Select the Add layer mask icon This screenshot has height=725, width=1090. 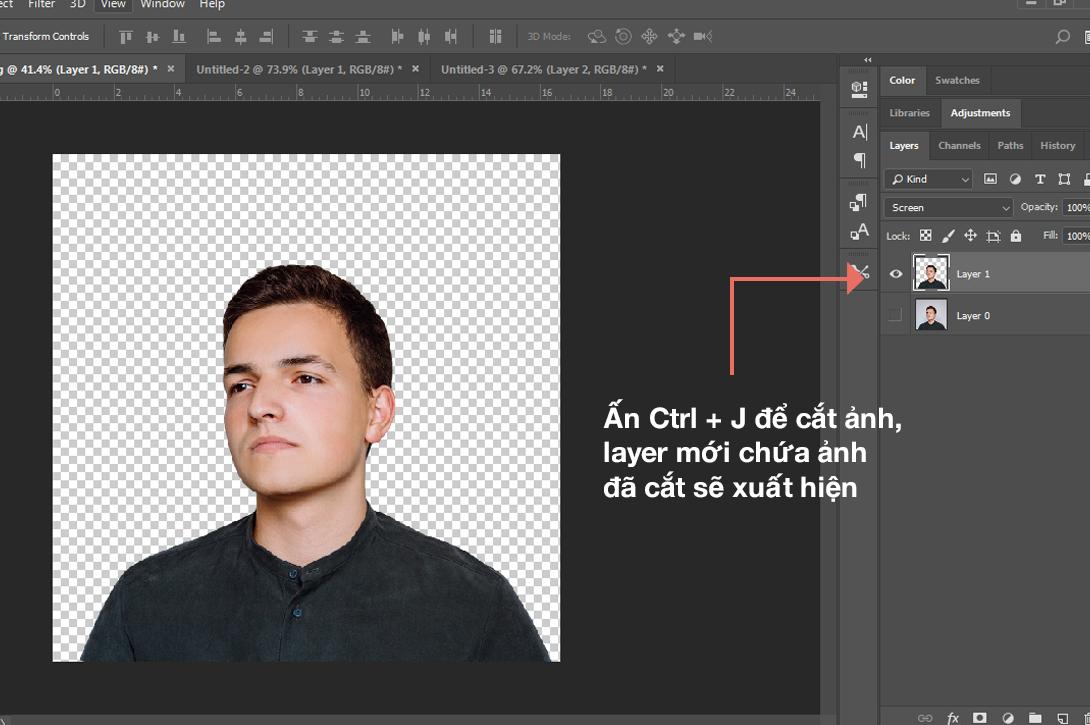(979, 716)
